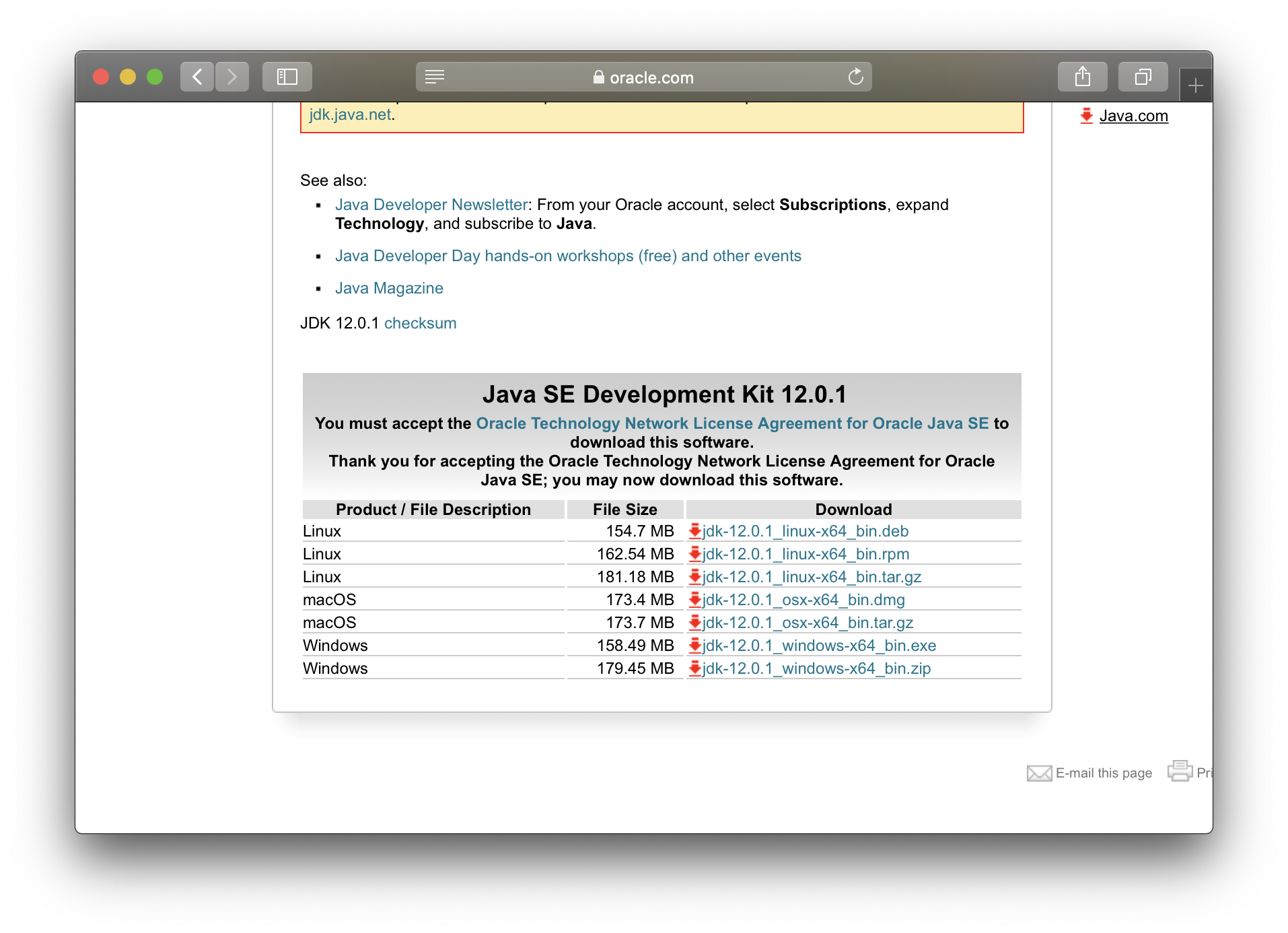Select the 162.54 MB file size cell
The height and width of the screenshot is (933, 1288).
pyautogui.click(x=625, y=554)
